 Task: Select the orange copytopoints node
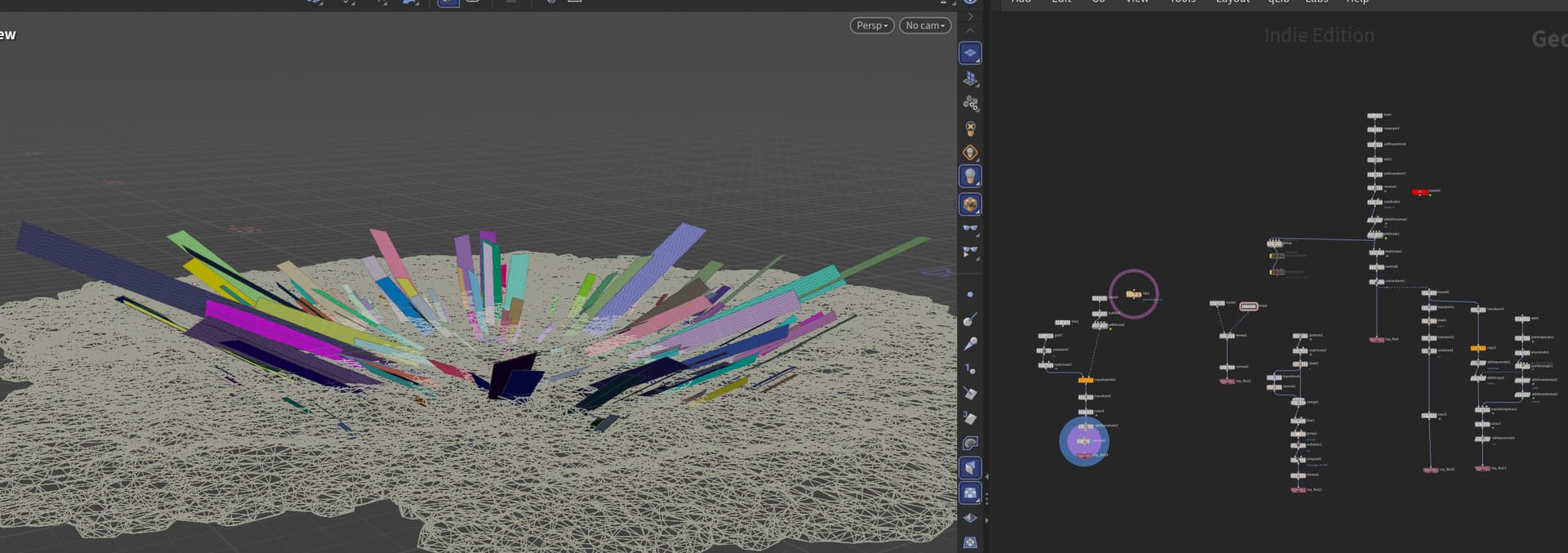click(x=1085, y=380)
